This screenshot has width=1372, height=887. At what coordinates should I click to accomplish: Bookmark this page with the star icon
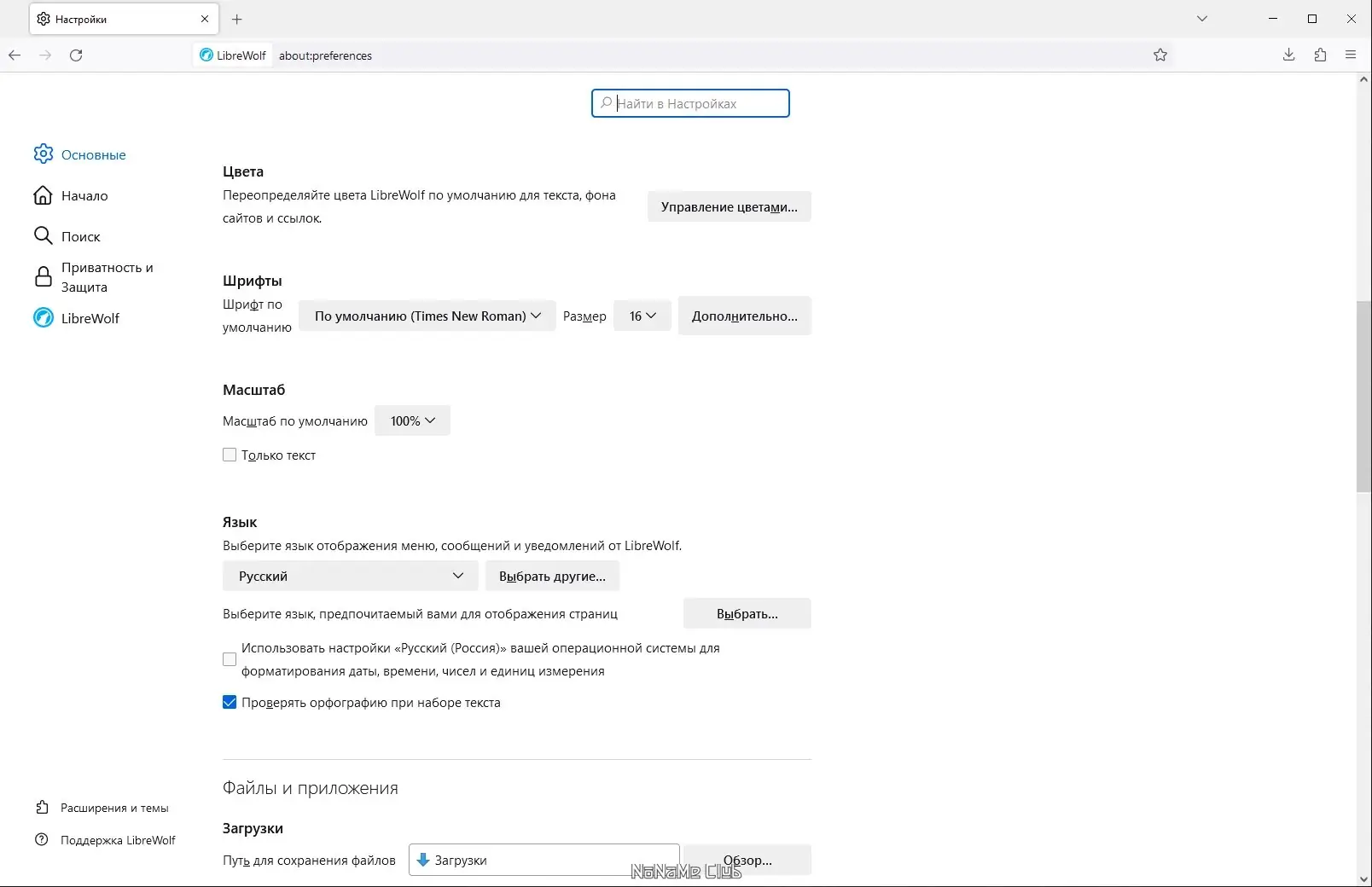(x=1160, y=55)
